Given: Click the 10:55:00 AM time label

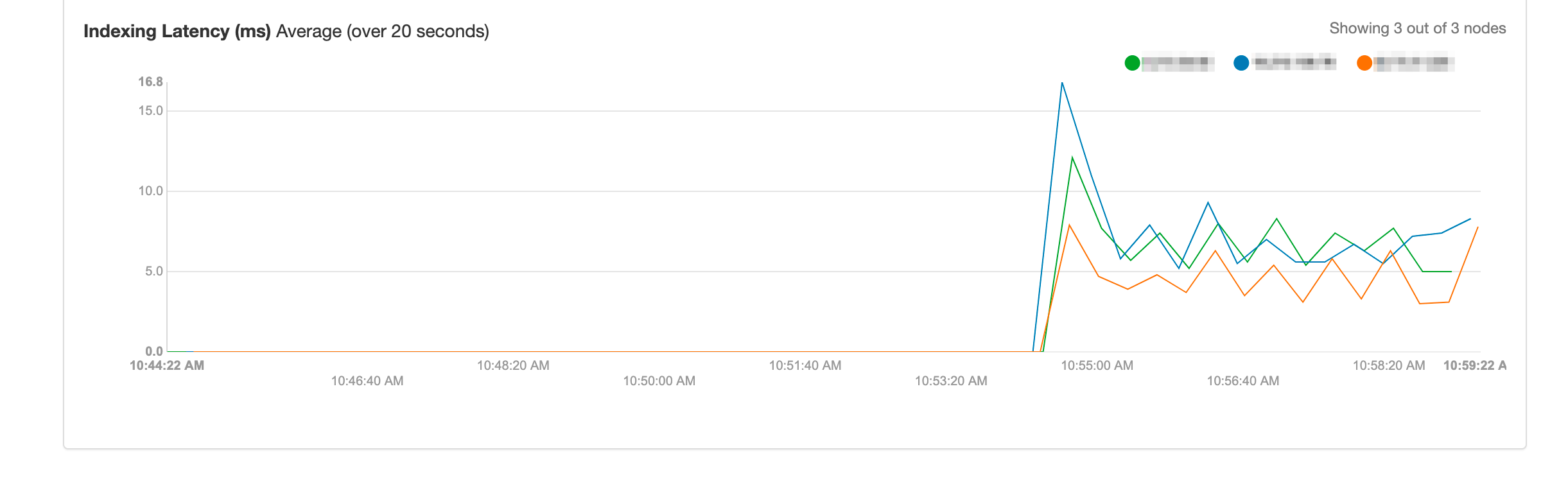Looking at the screenshot, I should coord(1097,365).
